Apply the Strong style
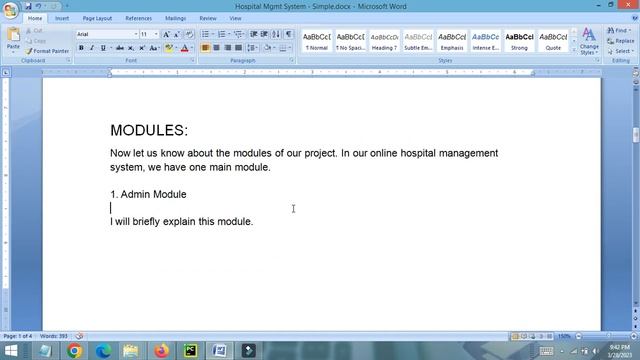Image resolution: width=640 pixels, height=360 pixels. click(x=519, y=41)
